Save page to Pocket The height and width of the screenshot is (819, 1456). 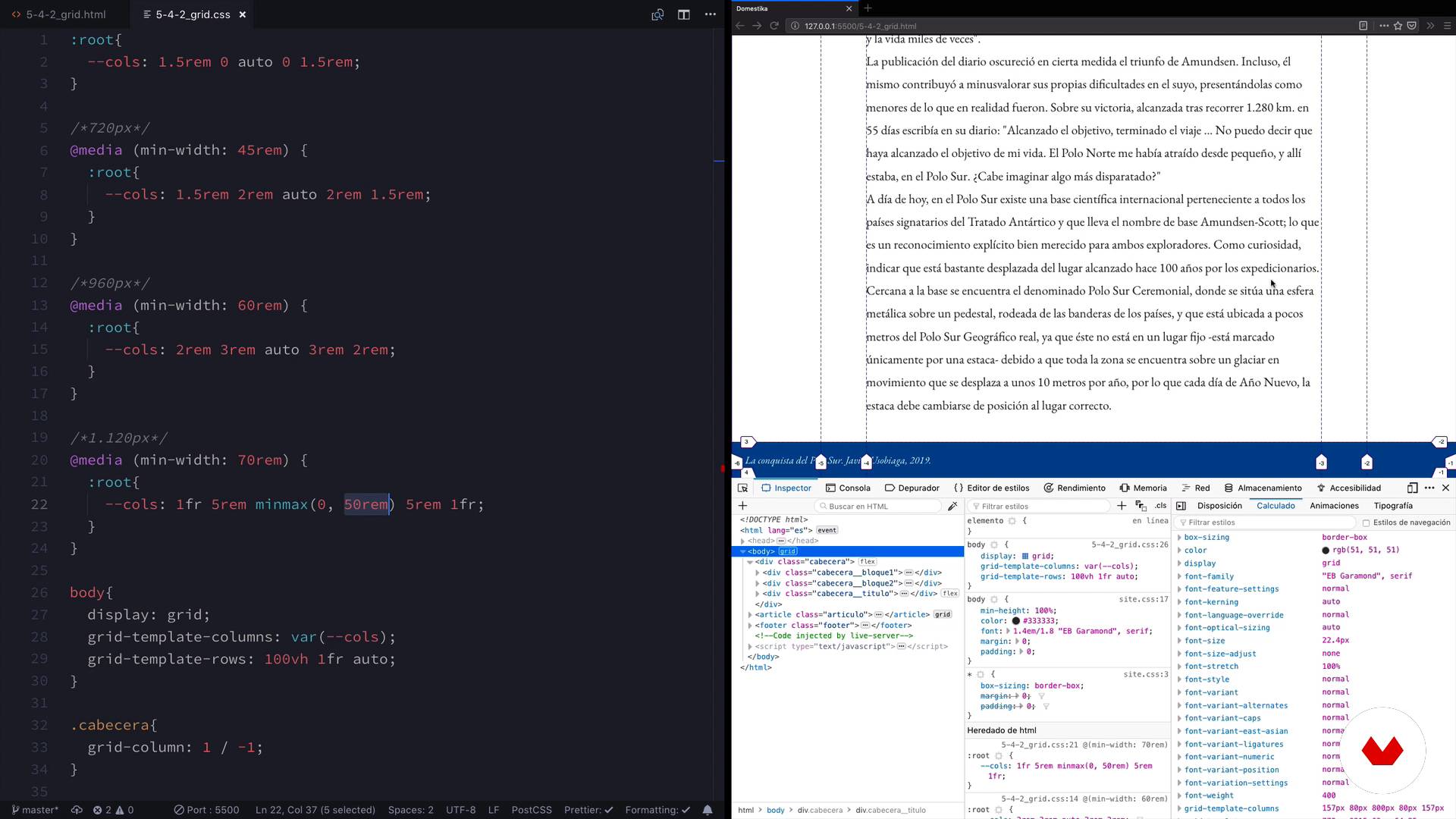click(x=1411, y=26)
